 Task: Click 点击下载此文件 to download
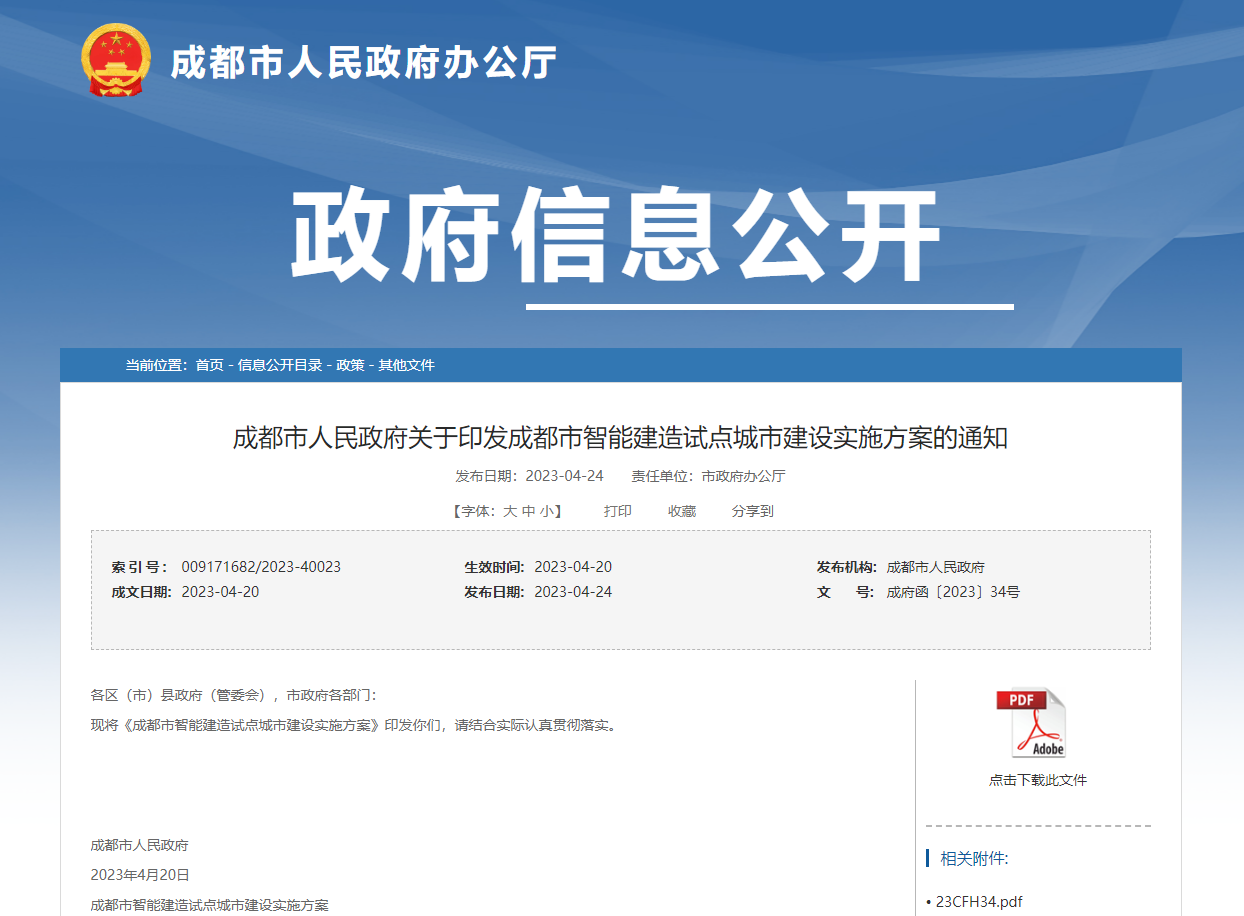click(x=1040, y=779)
